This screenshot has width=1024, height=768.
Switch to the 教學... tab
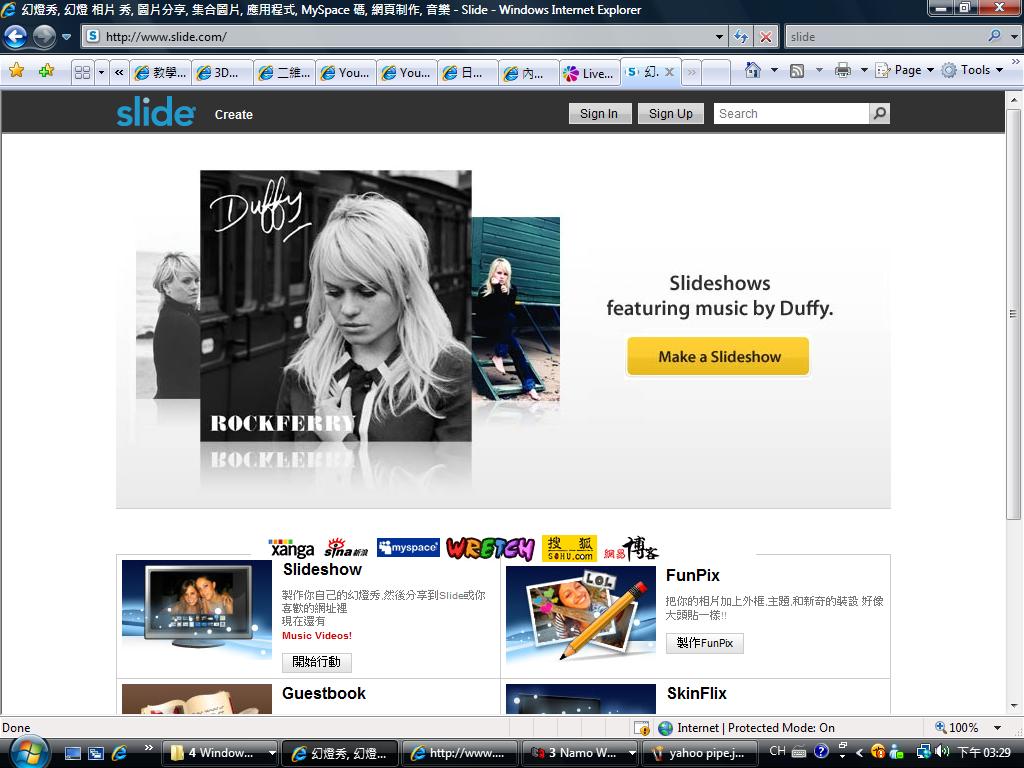coord(160,72)
